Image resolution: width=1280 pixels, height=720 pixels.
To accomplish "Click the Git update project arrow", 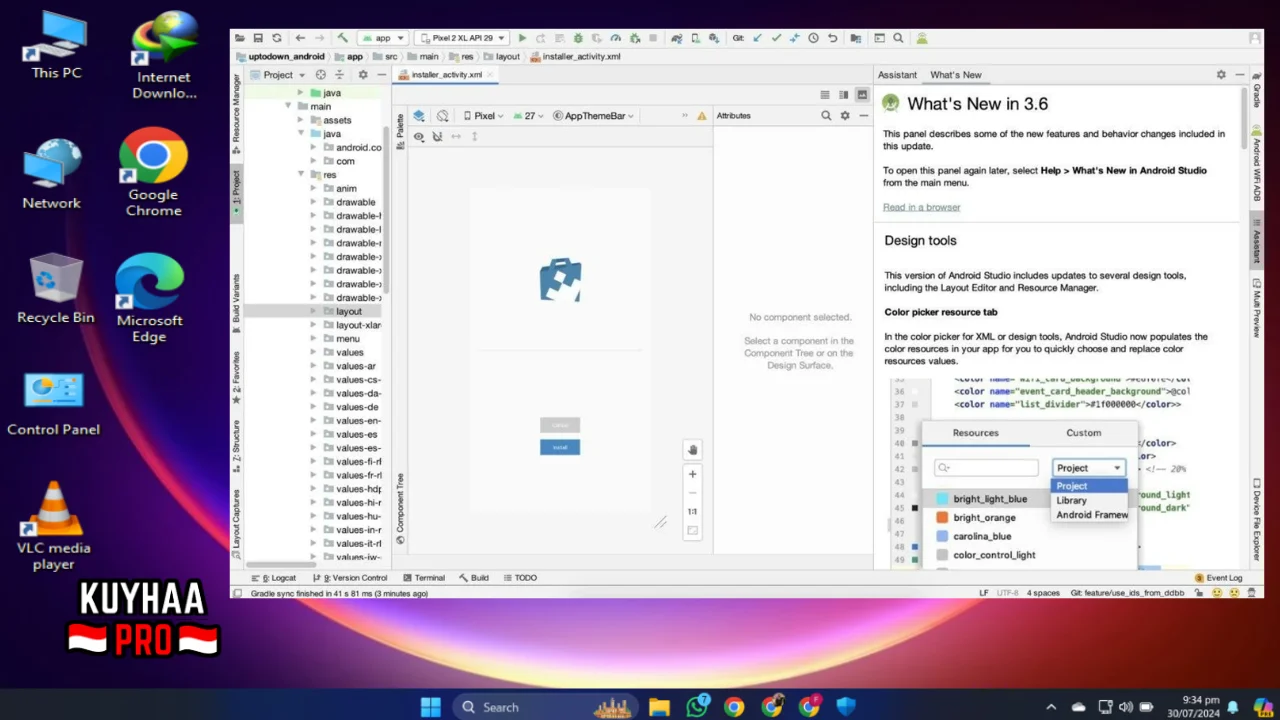I will (x=757, y=38).
